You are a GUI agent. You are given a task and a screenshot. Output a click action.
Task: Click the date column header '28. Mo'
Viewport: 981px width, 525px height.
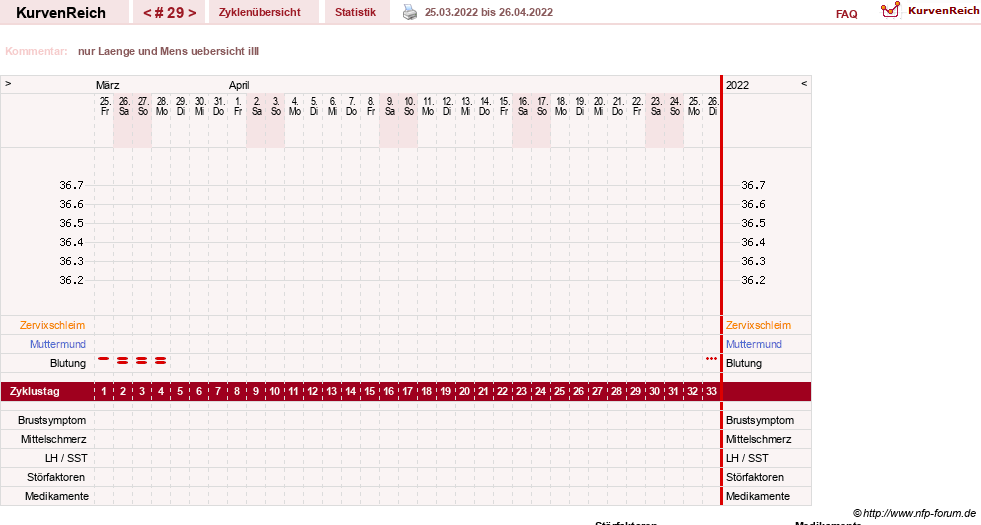[162, 106]
